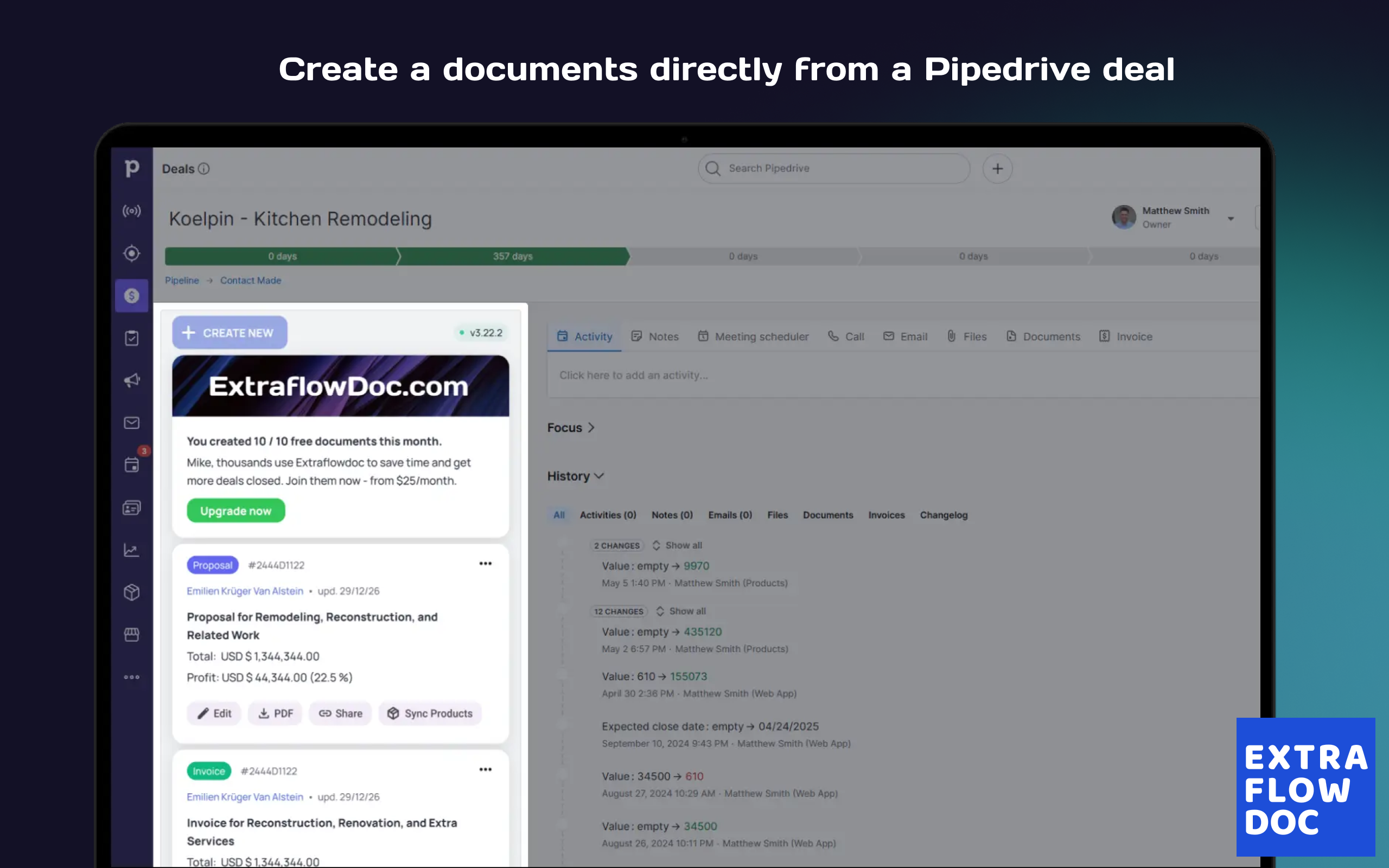The height and width of the screenshot is (868, 1389).
Task: Select the 357 days pipeline stage
Action: pos(513,256)
